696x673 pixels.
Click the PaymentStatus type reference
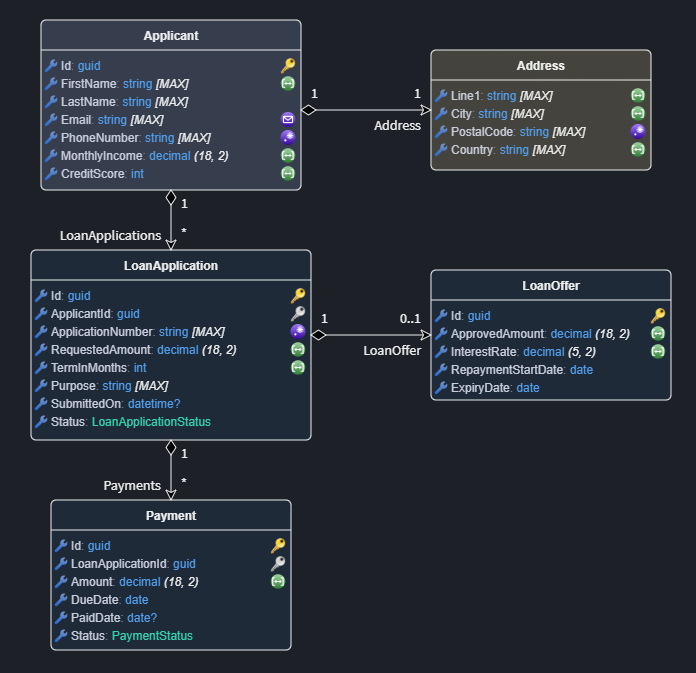pos(152,636)
